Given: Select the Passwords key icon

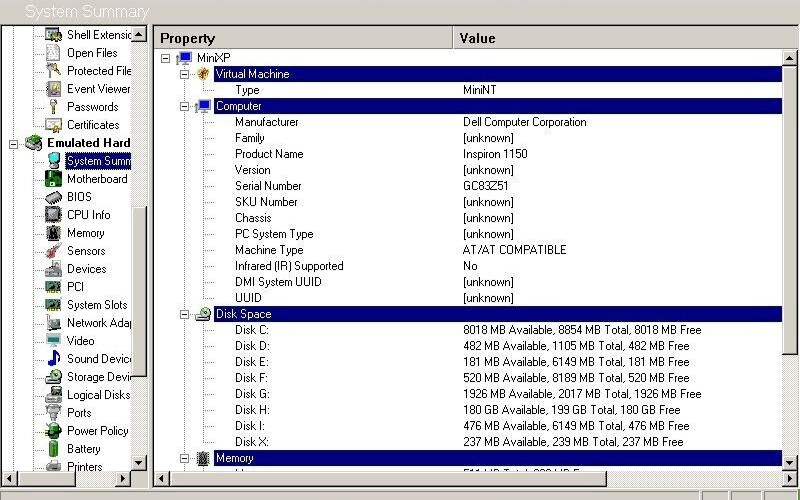Looking at the screenshot, I should (x=53, y=107).
